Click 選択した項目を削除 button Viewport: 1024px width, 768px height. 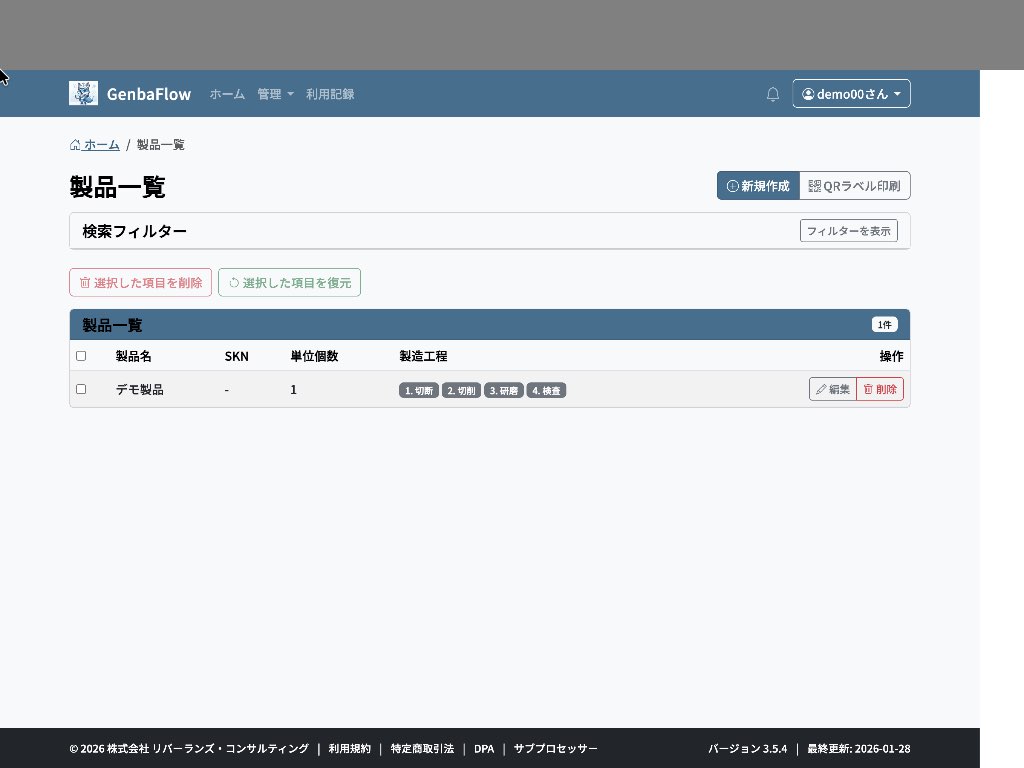tap(140, 283)
